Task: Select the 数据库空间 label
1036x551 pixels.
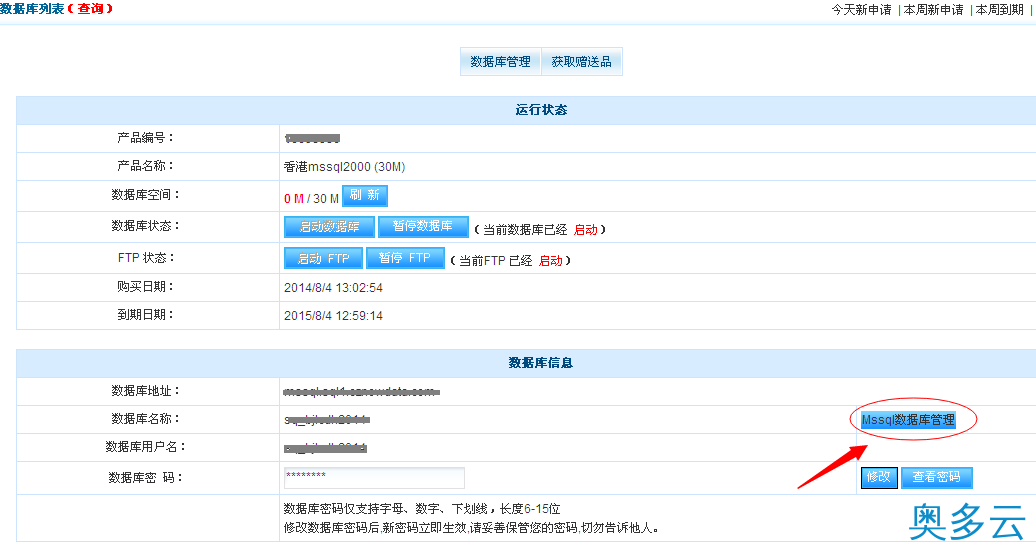Action: 145,195
